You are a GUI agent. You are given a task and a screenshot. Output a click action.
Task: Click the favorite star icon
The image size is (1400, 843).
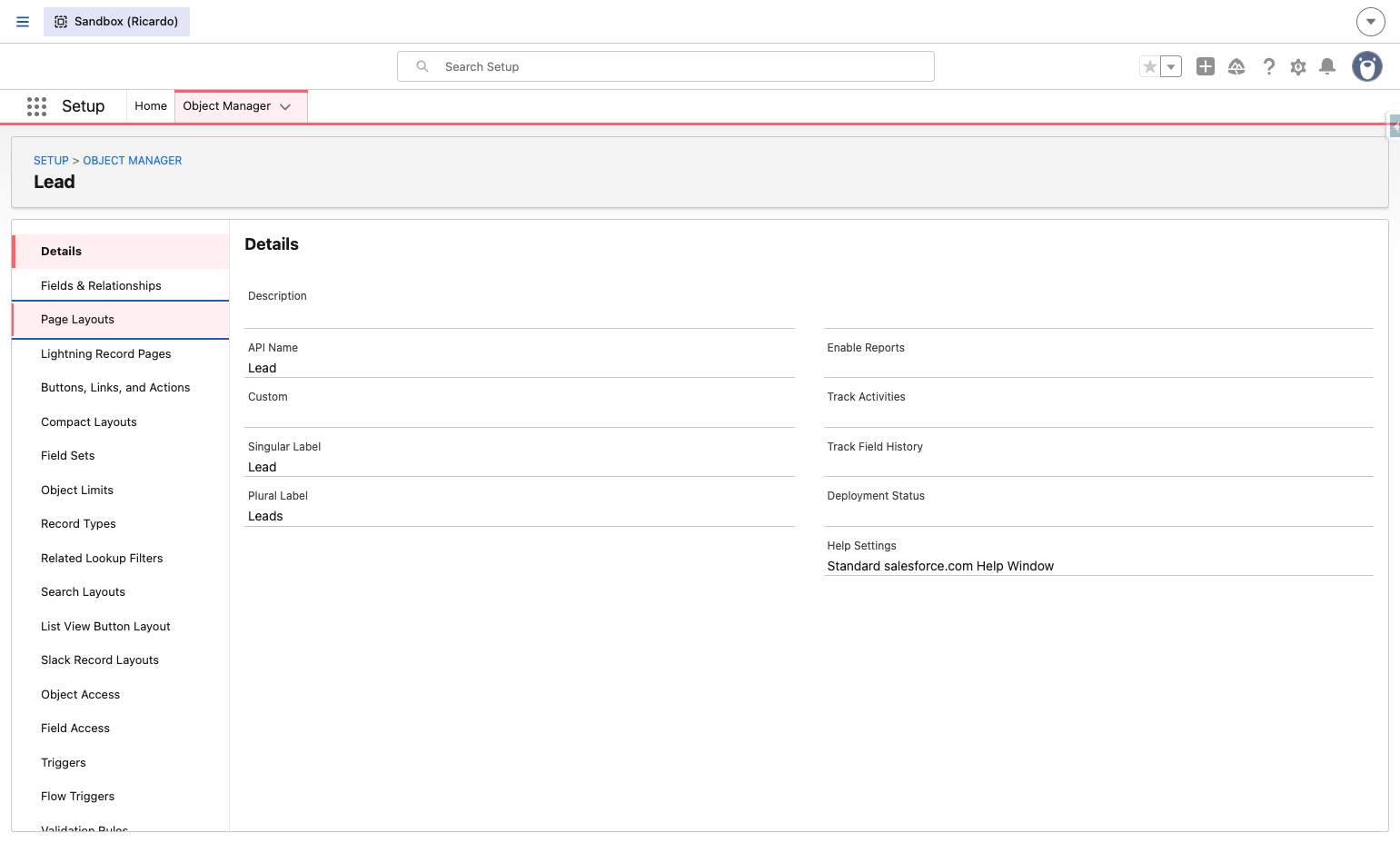[x=1150, y=66]
